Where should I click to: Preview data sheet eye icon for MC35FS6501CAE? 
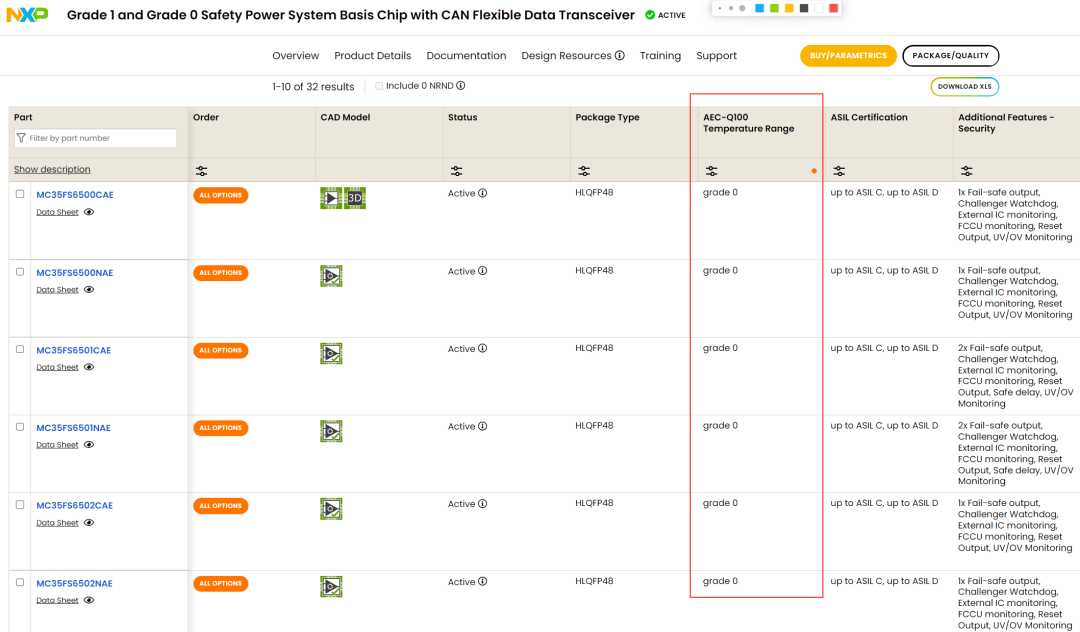tap(89, 367)
